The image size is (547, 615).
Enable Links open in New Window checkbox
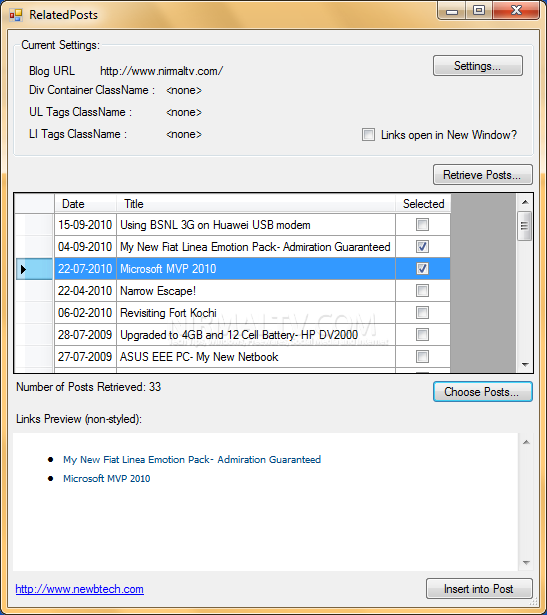pyautogui.click(x=368, y=135)
